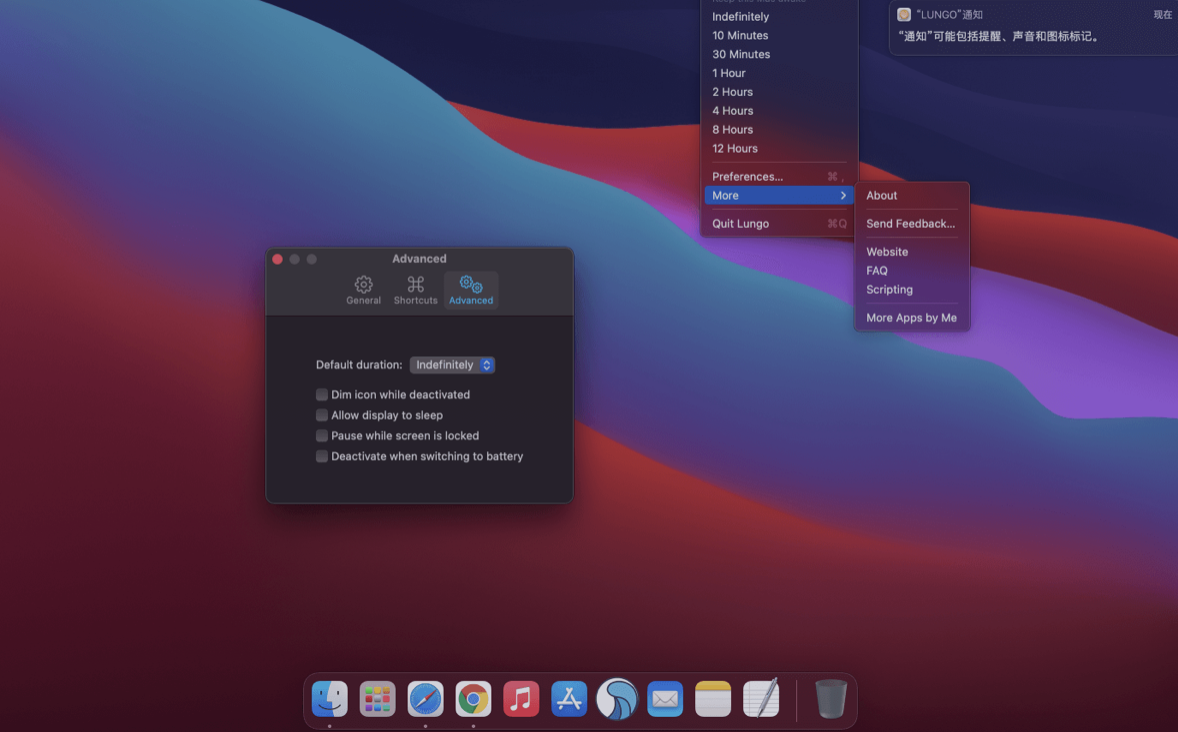Open "About" from the More submenu
The height and width of the screenshot is (732, 1178).
click(x=881, y=195)
